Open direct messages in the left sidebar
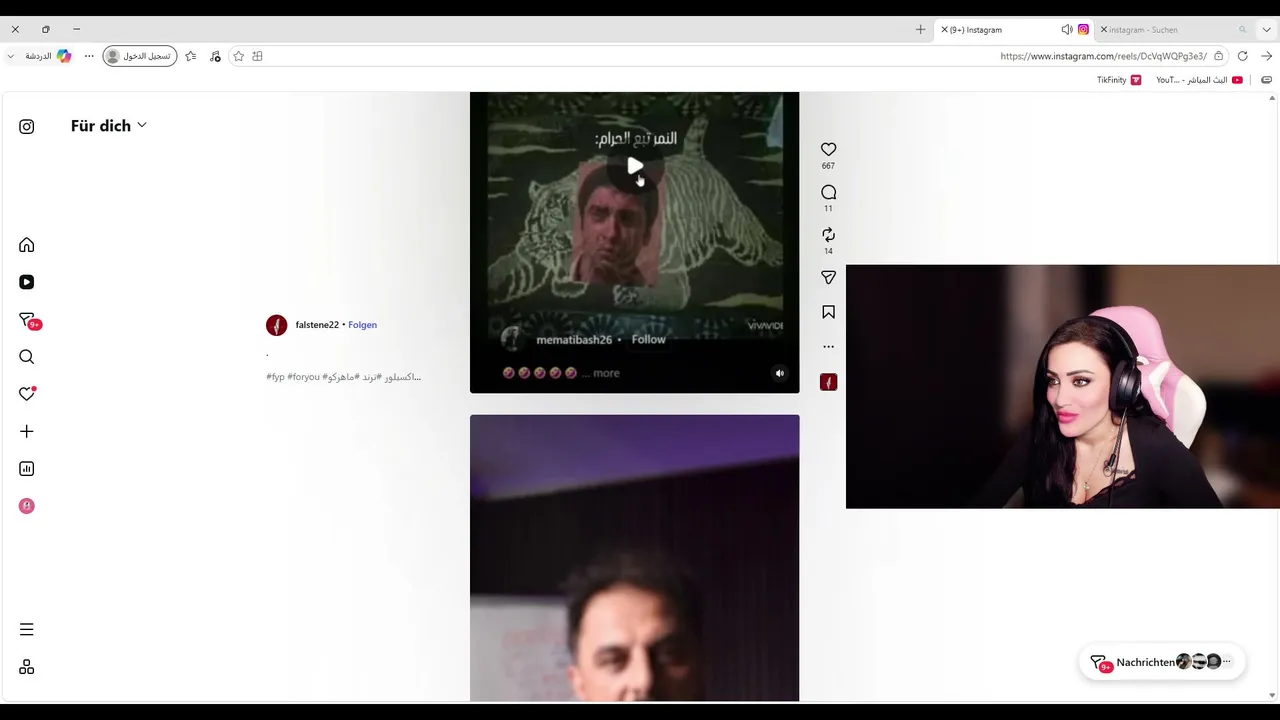 (29, 320)
